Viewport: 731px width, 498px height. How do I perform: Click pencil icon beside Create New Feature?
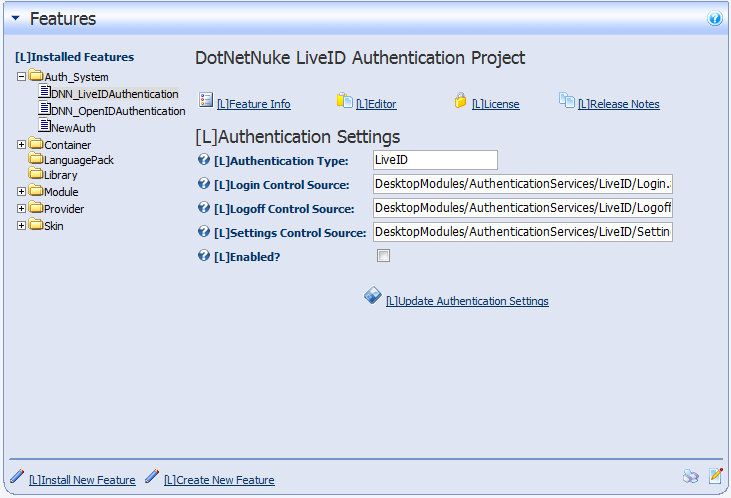(x=152, y=476)
